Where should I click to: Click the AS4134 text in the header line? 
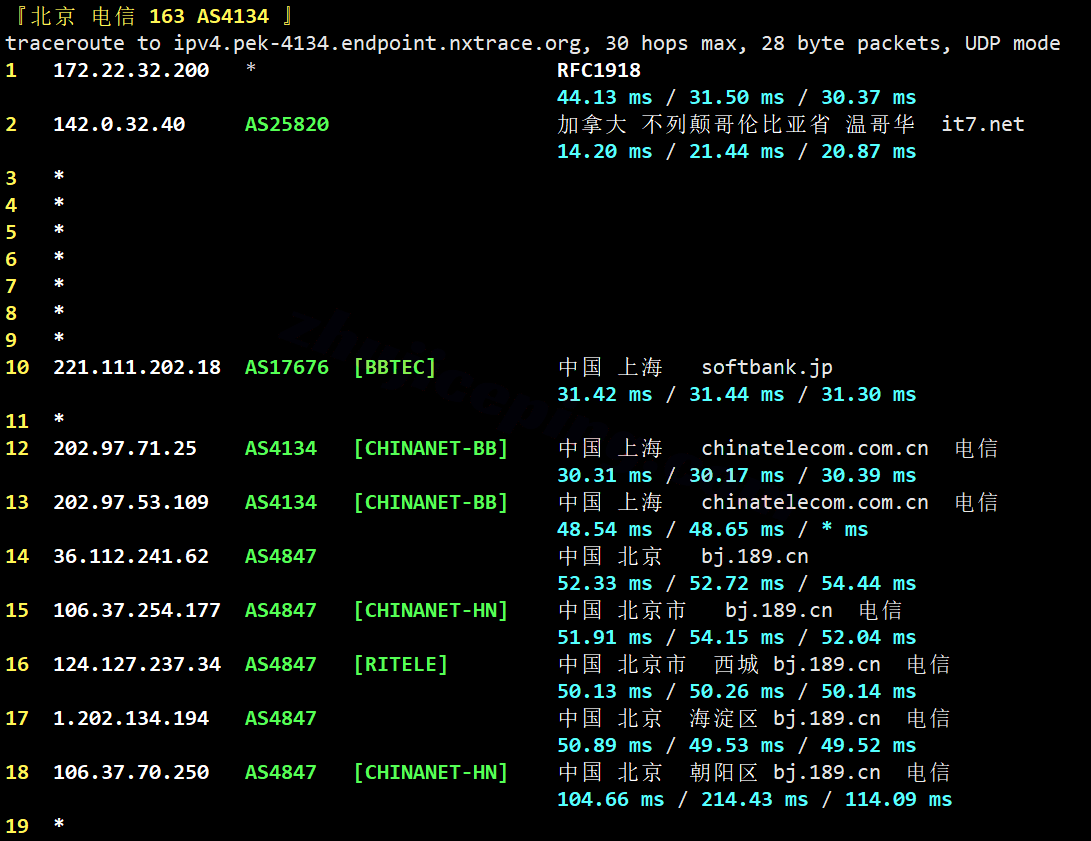(233, 16)
